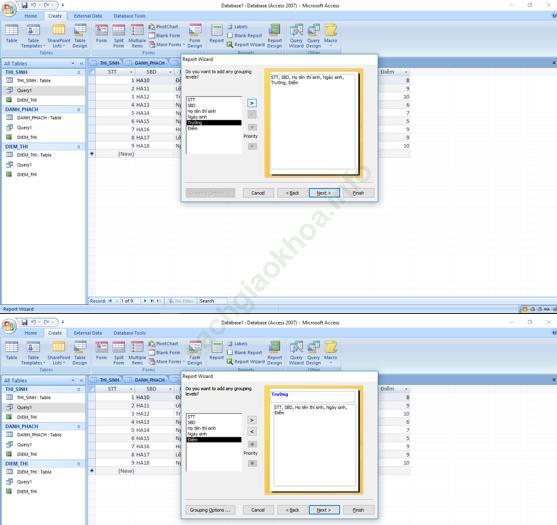This screenshot has width=557, height=525.
Task: Click Grouping Options button in lower dialog
Action: (210, 510)
